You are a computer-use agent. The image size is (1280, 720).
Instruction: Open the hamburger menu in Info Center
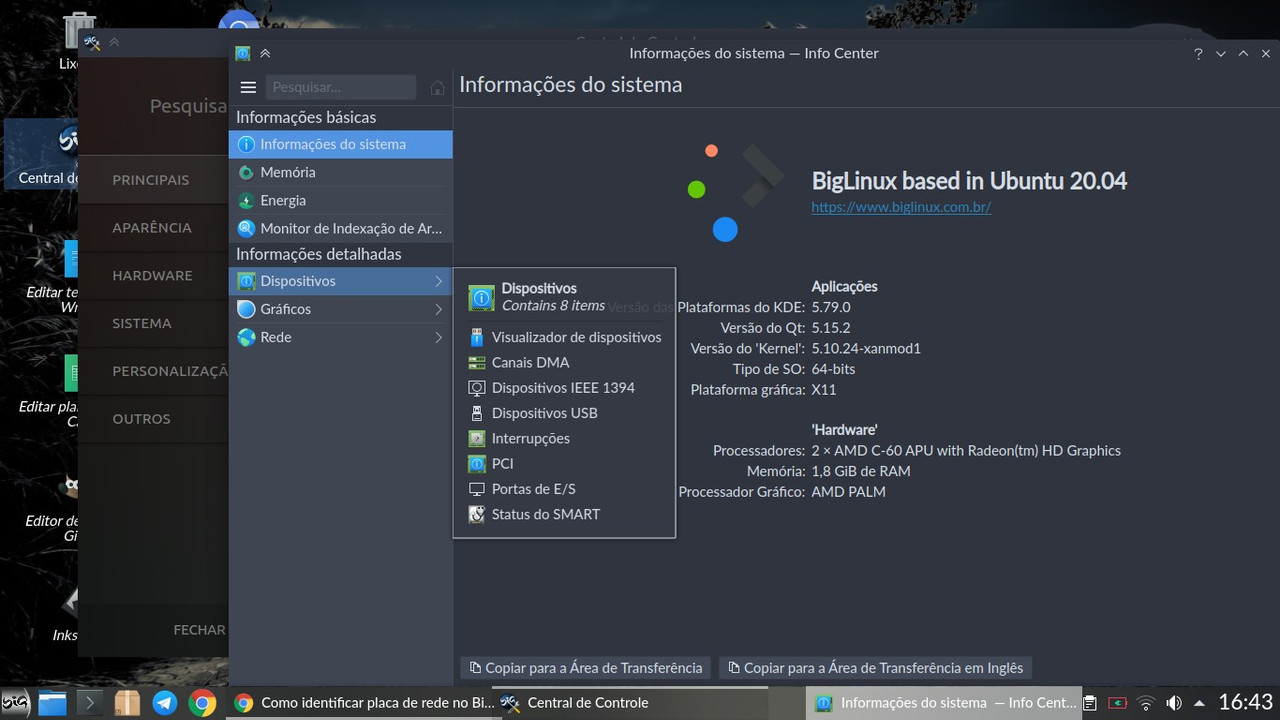(x=248, y=87)
